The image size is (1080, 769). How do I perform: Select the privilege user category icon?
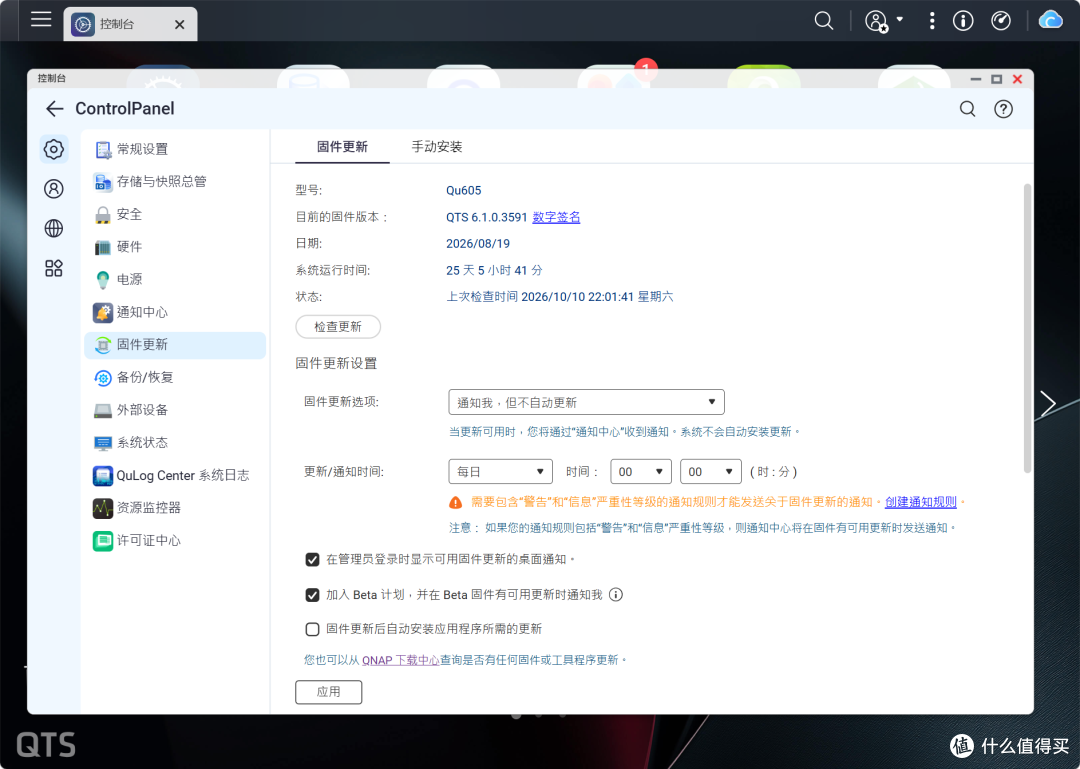click(54, 189)
